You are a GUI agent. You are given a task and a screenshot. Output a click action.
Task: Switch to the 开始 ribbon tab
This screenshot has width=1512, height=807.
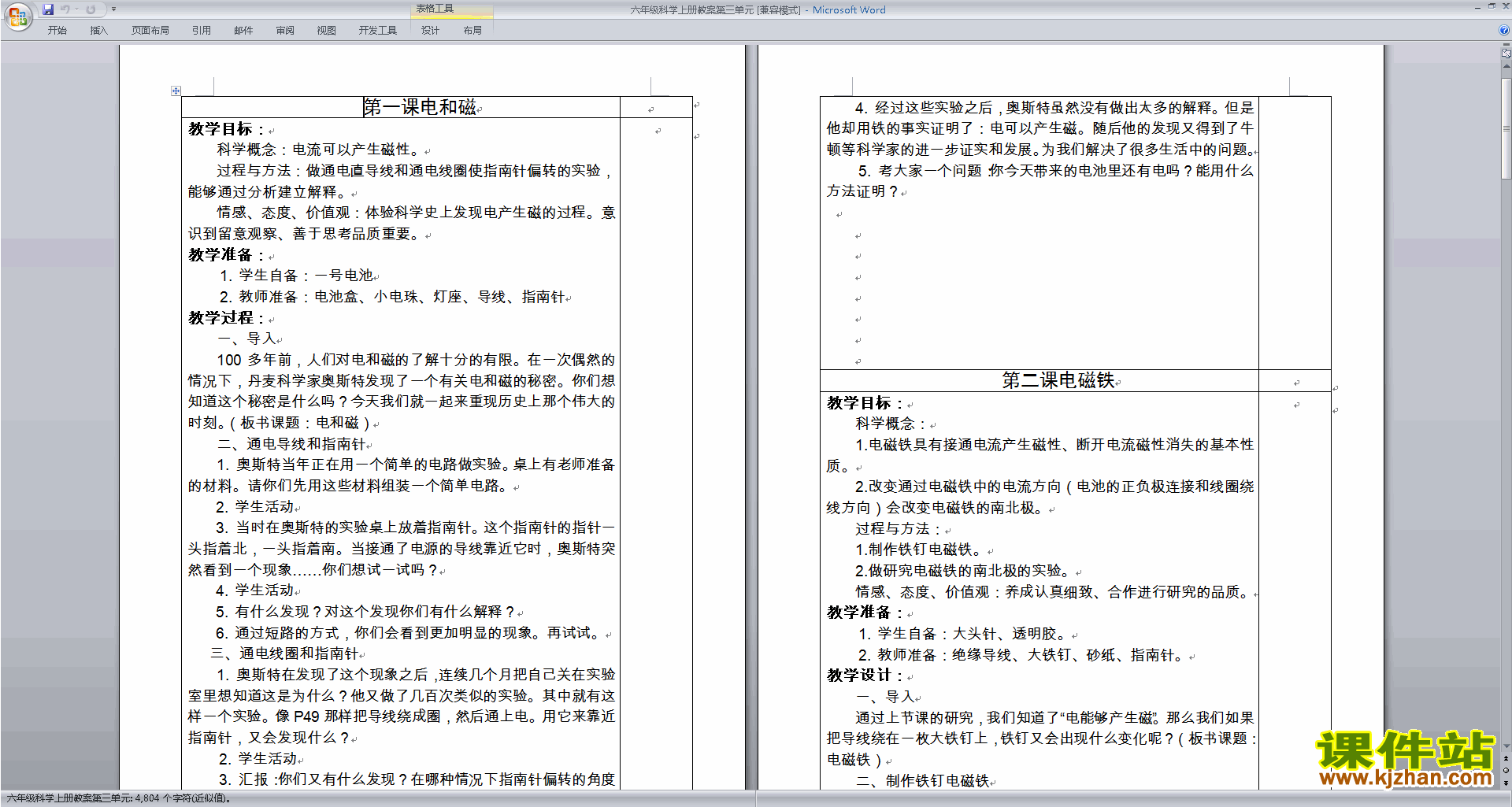57,30
